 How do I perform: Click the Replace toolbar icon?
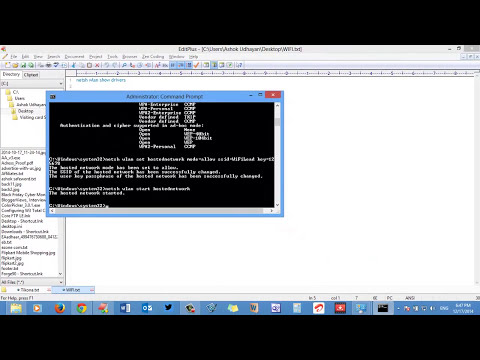click(x=132, y=65)
